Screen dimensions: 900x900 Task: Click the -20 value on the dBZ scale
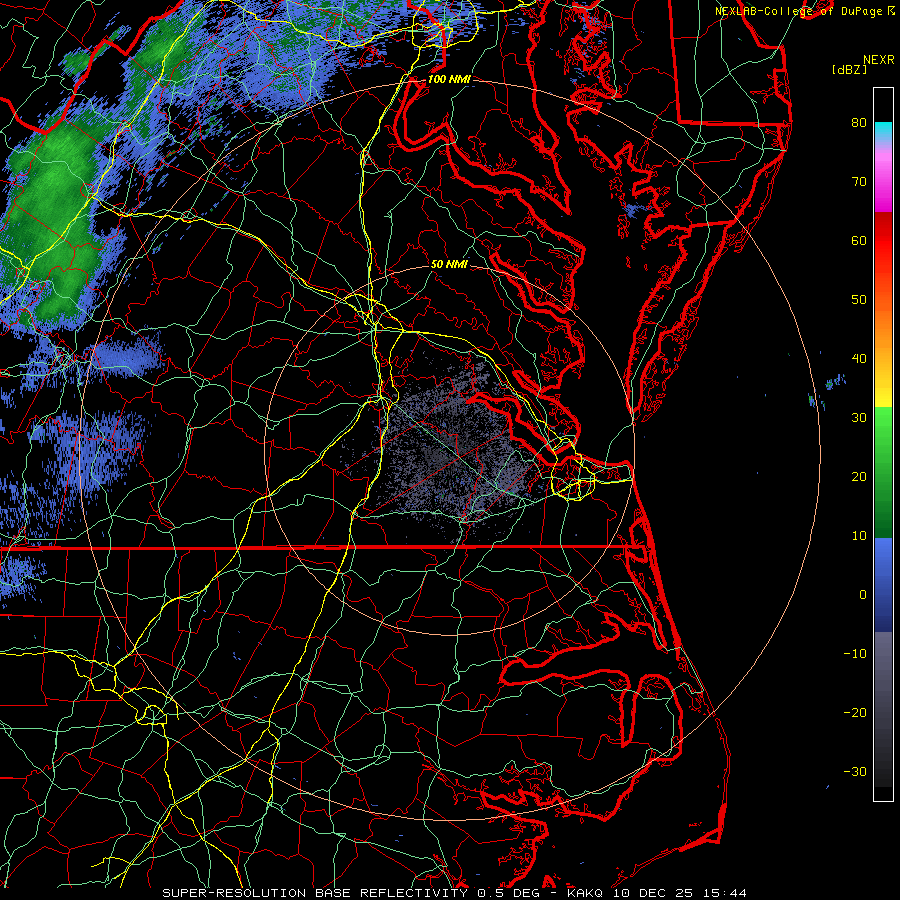pos(855,713)
